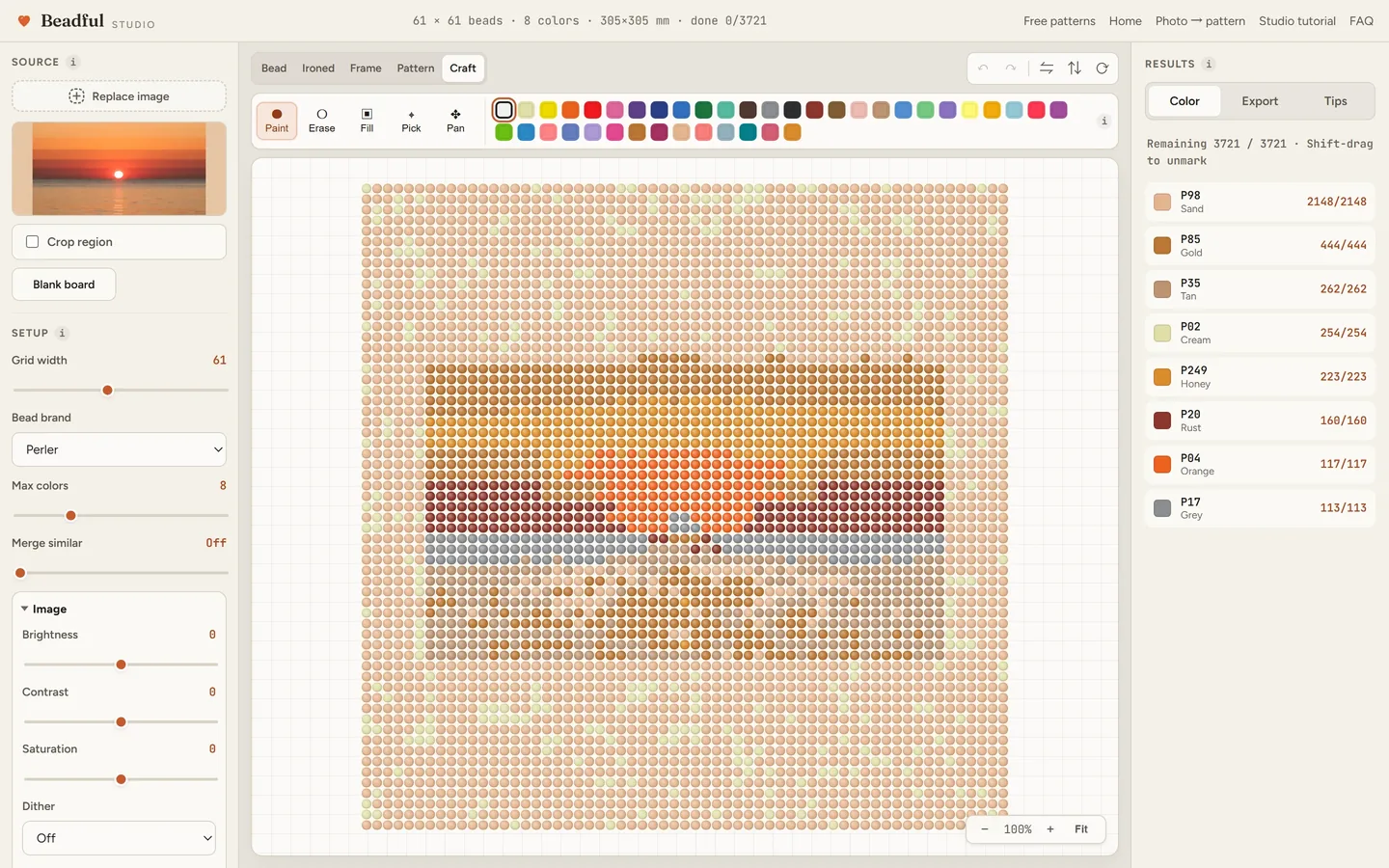Click the Replace image button
Image resolution: width=1389 pixels, height=868 pixels.
[119, 96]
